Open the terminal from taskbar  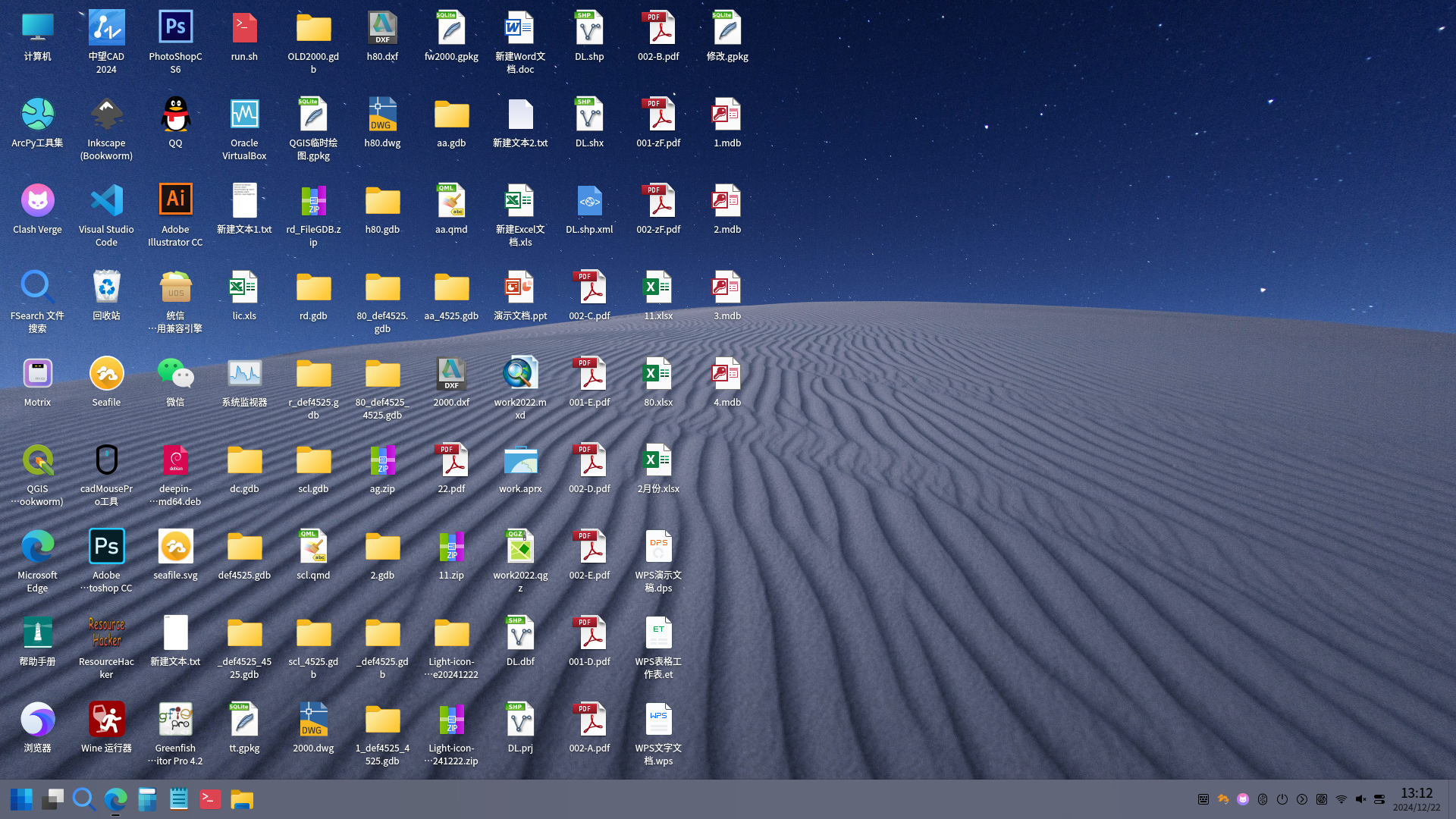210,799
